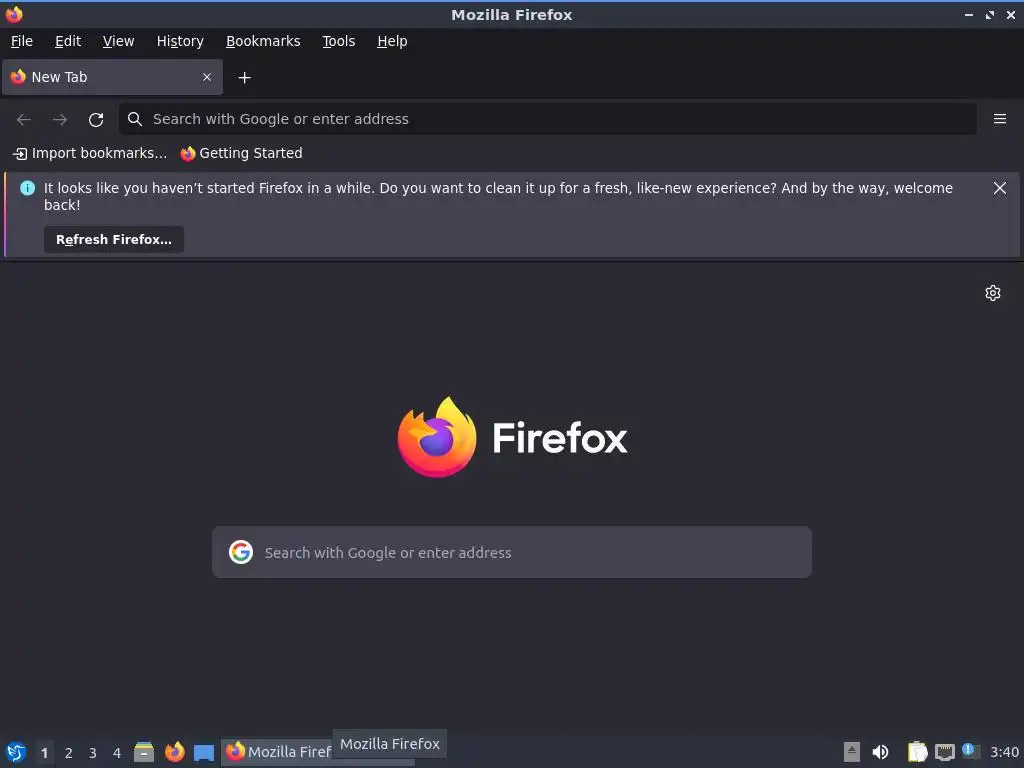Switch to workspace 3
Screen dimensions: 1024x768
tap(93, 753)
